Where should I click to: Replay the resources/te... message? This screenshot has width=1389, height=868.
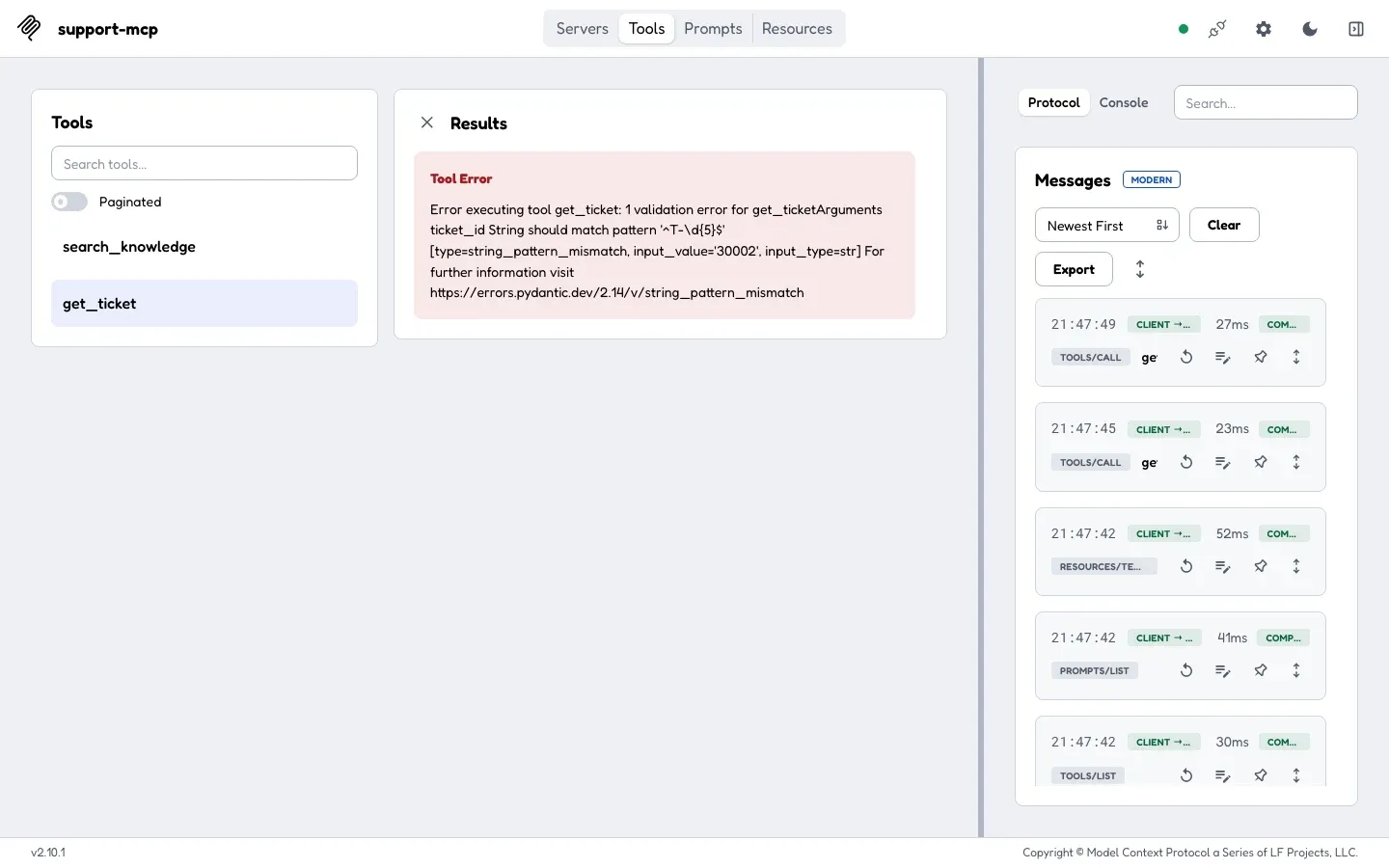pyautogui.click(x=1186, y=566)
